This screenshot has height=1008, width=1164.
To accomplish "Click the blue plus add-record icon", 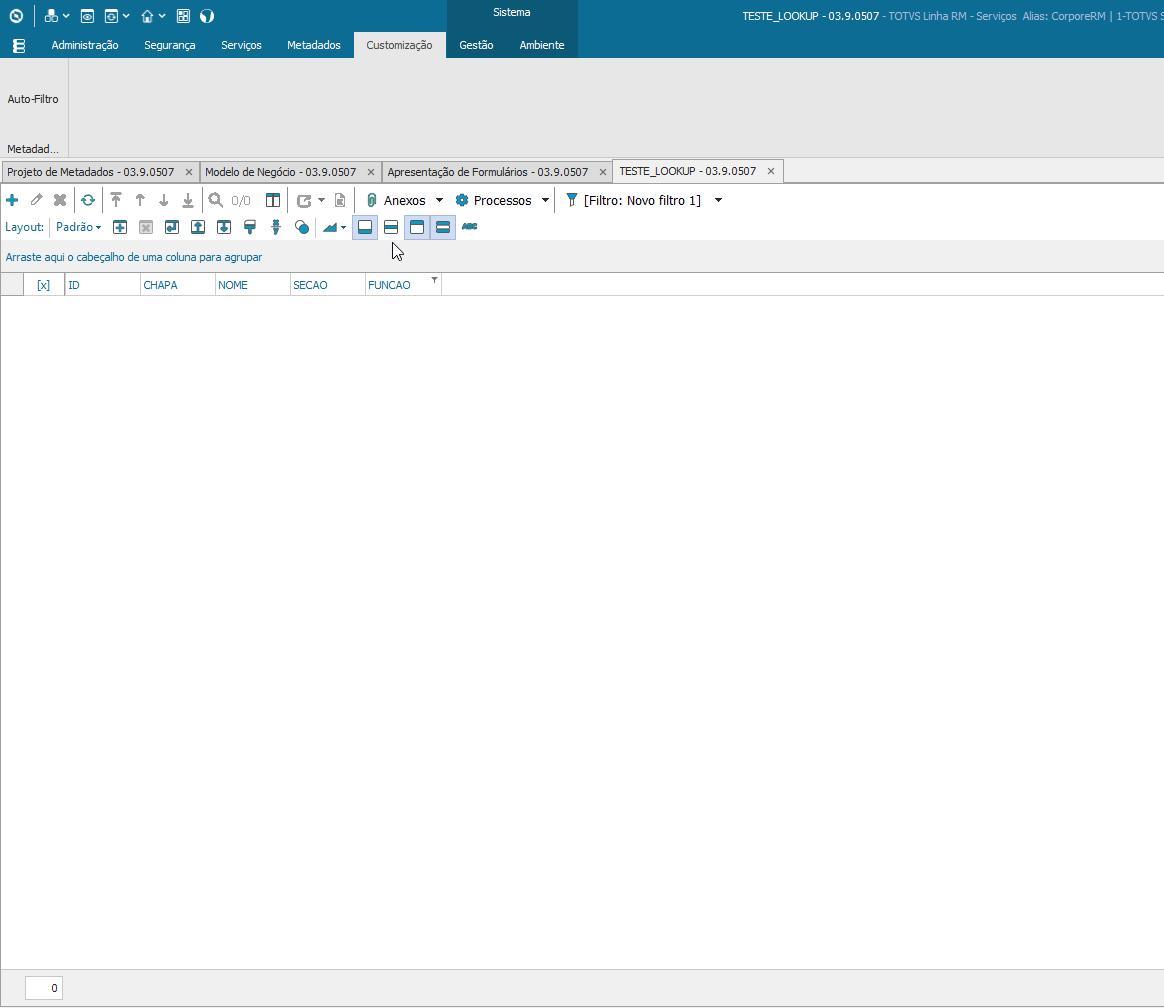I will 12,200.
